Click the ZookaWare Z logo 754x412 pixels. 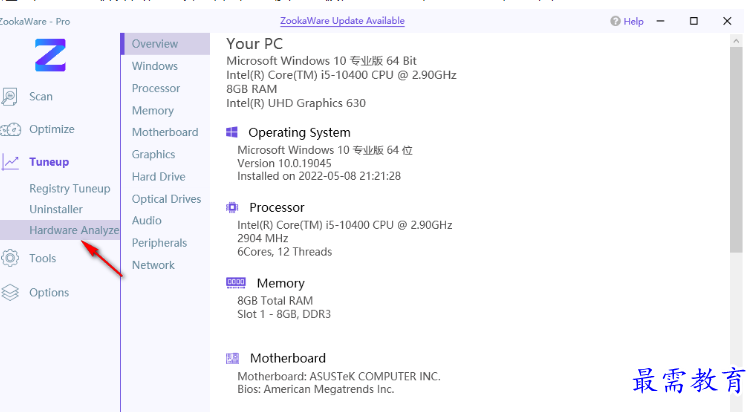pyautogui.click(x=50, y=55)
